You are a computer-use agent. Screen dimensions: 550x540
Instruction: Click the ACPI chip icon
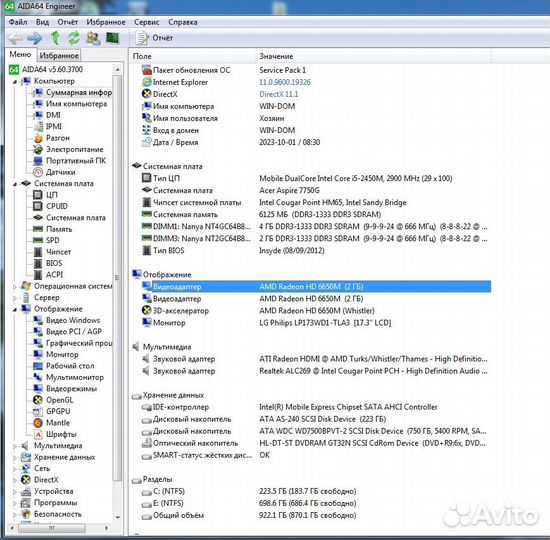click(x=38, y=274)
